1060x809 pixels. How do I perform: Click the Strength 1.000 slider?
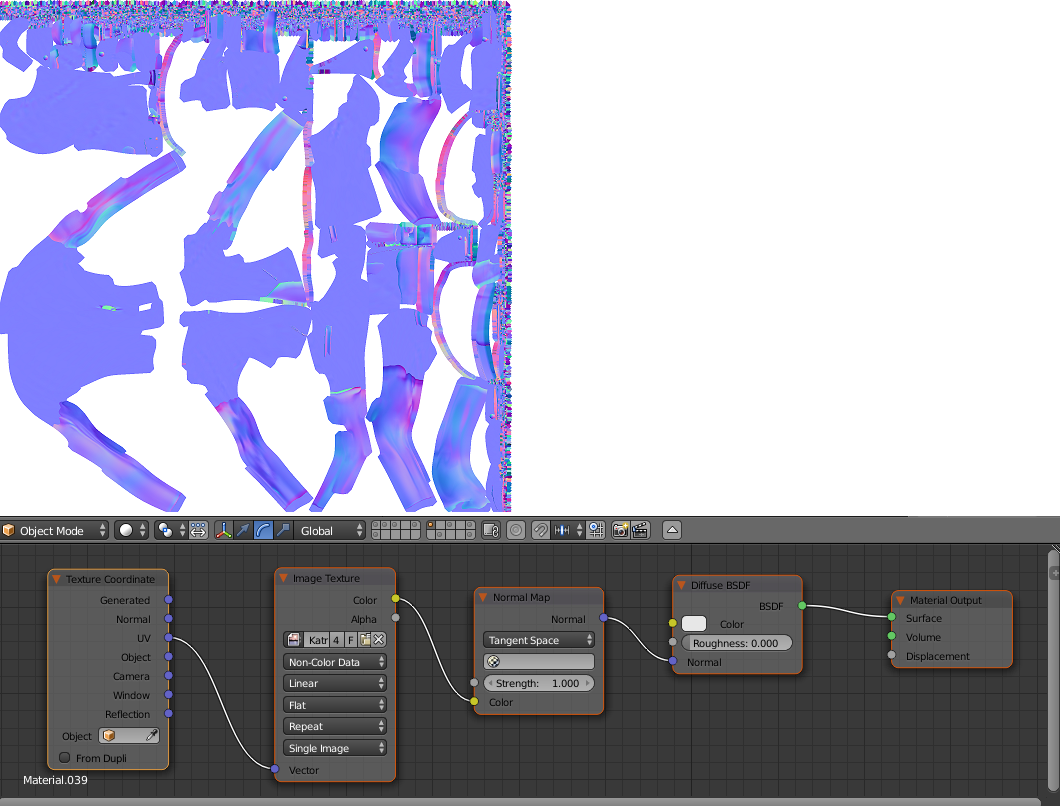point(539,683)
